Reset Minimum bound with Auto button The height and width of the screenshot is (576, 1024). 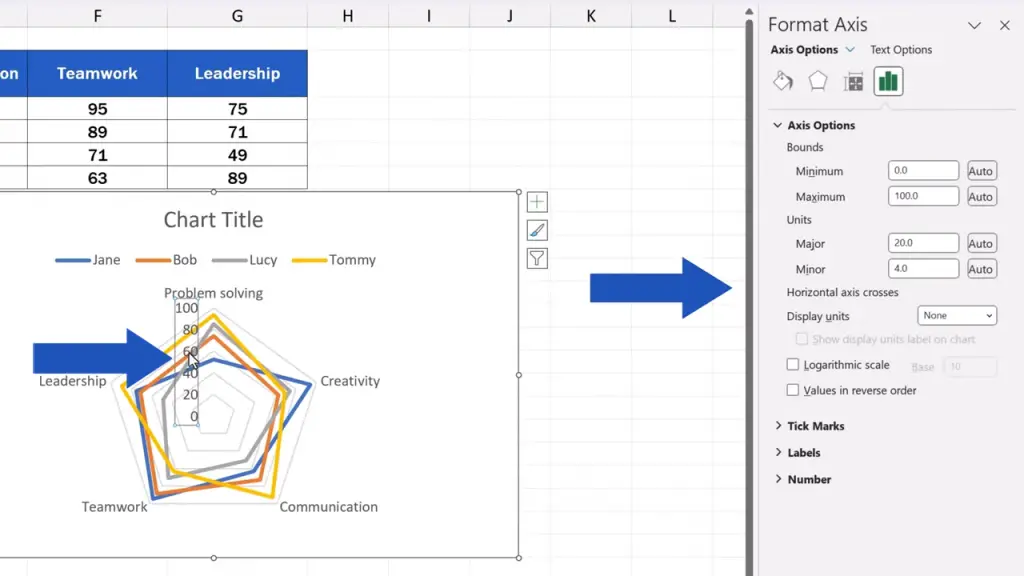tap(980, 171)
